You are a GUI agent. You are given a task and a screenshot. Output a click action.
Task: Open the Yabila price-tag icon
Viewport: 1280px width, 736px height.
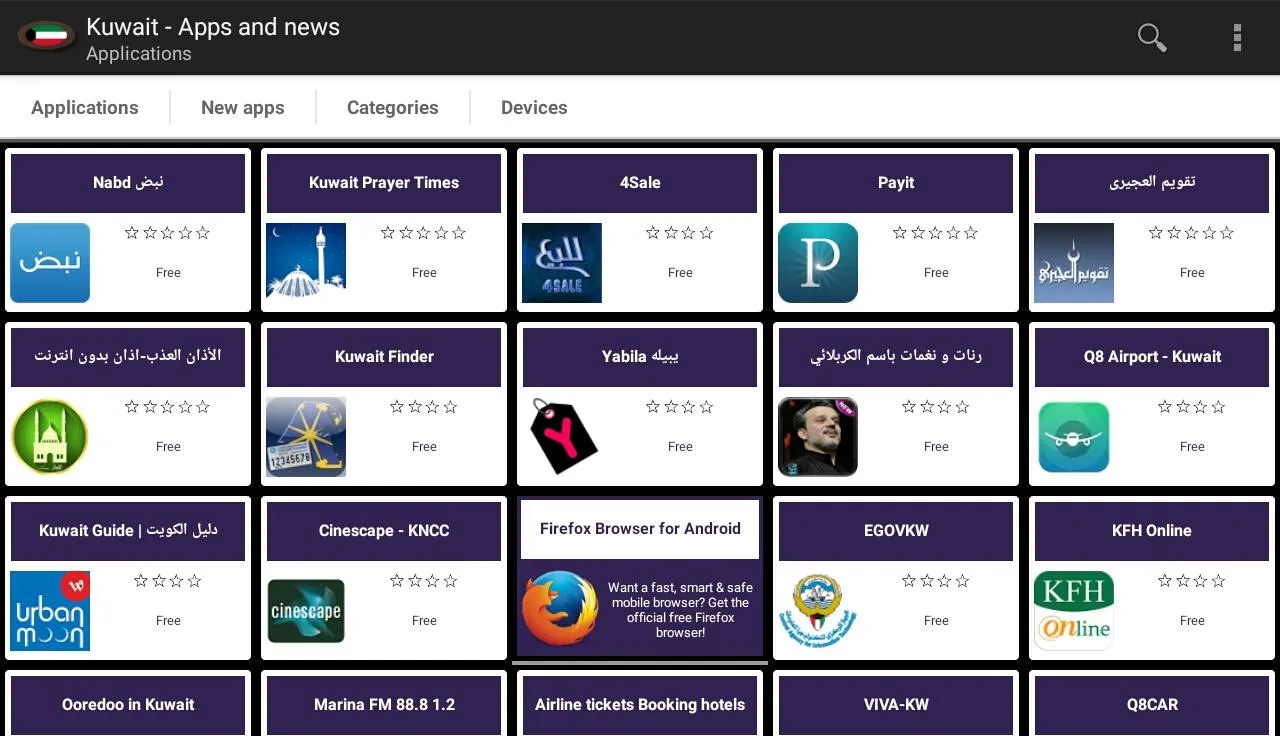point(562,437)
